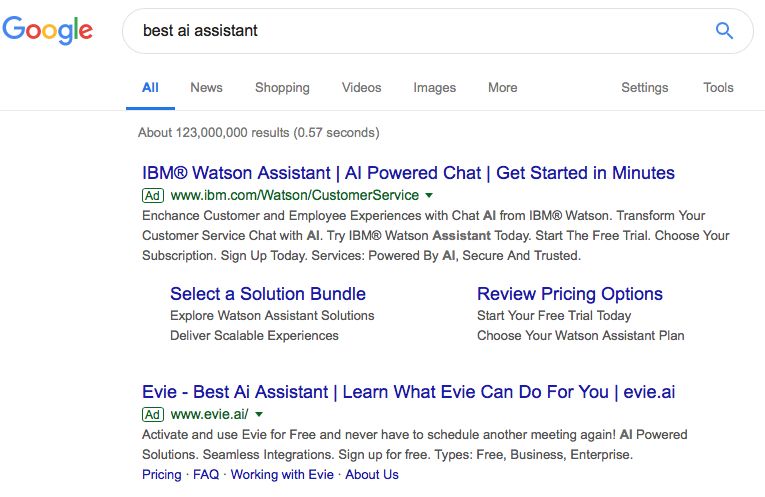The height and width of the screenshot is (497, 765).
Task: Switch to the Videos tab
Action: tap(362, 88)
